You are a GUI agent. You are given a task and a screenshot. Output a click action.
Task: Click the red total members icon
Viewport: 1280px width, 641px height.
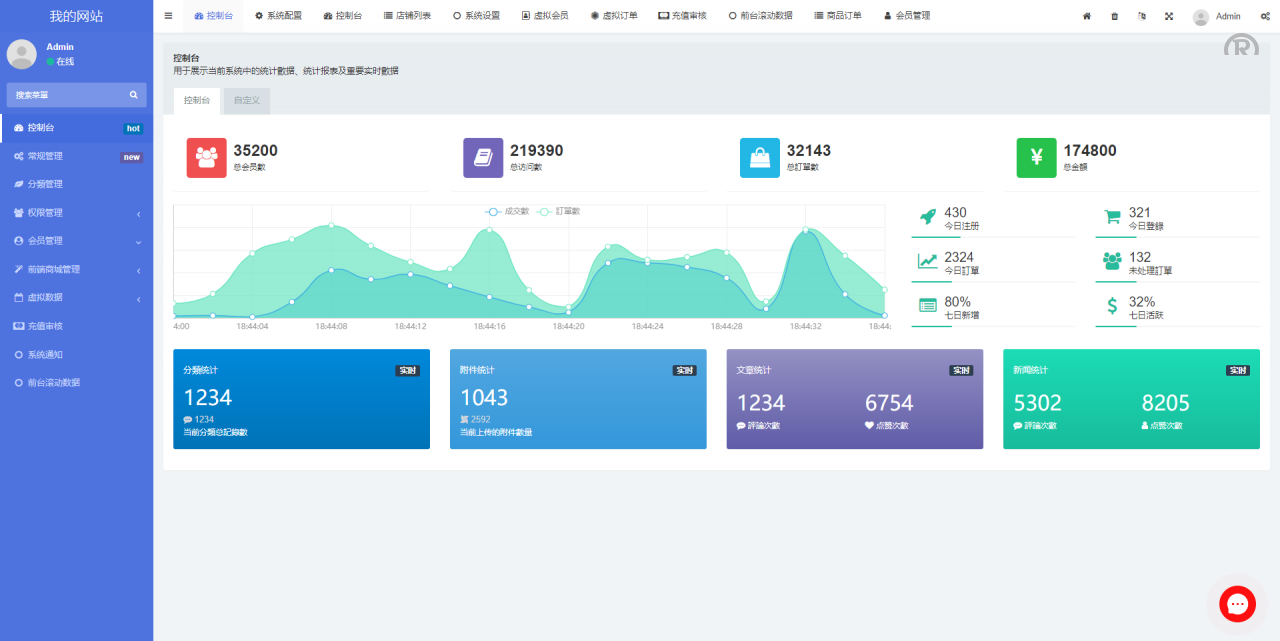tap(207, 158)
